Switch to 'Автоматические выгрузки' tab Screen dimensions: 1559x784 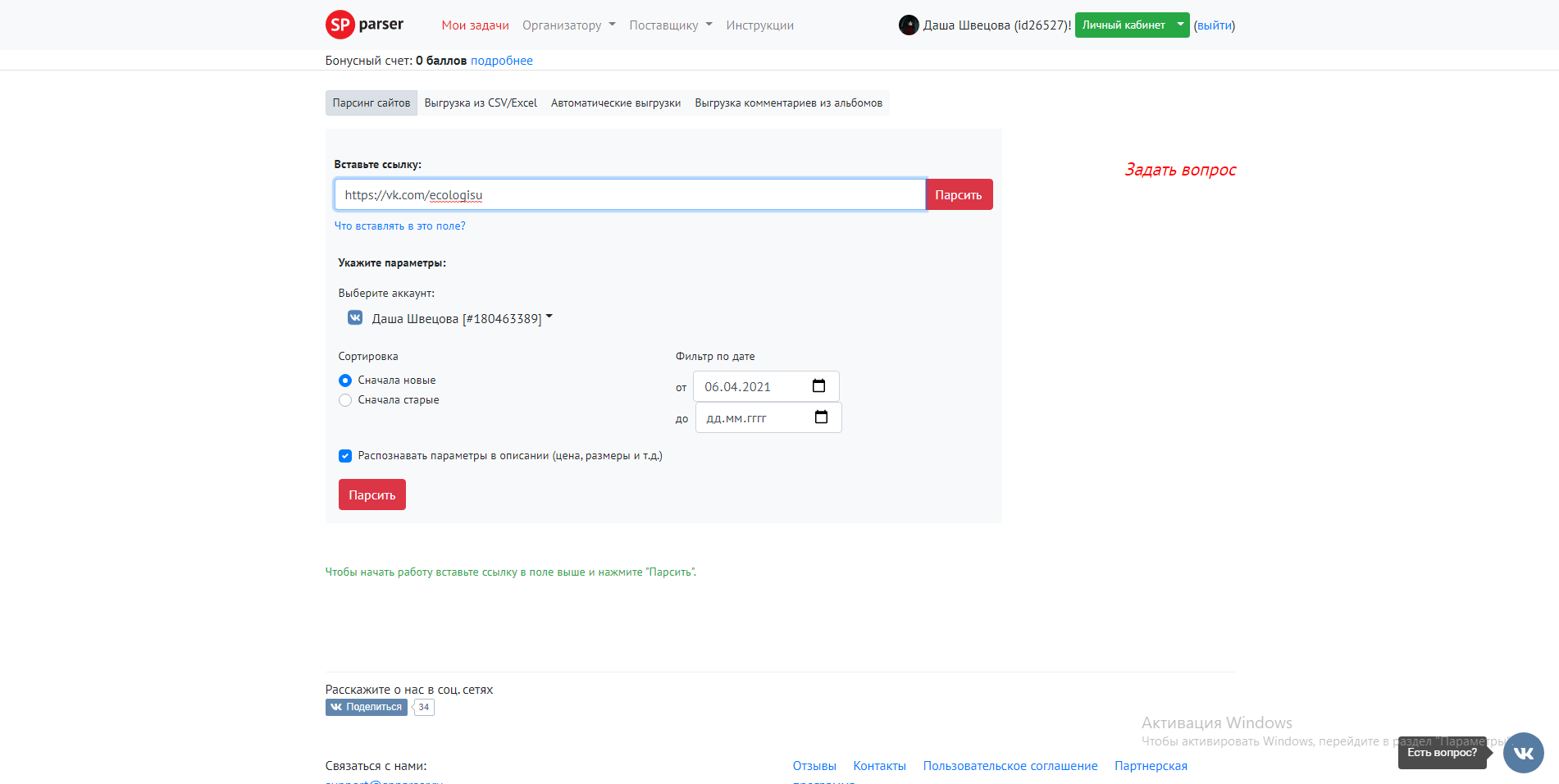pyautogui.click(x=616, y=103)
